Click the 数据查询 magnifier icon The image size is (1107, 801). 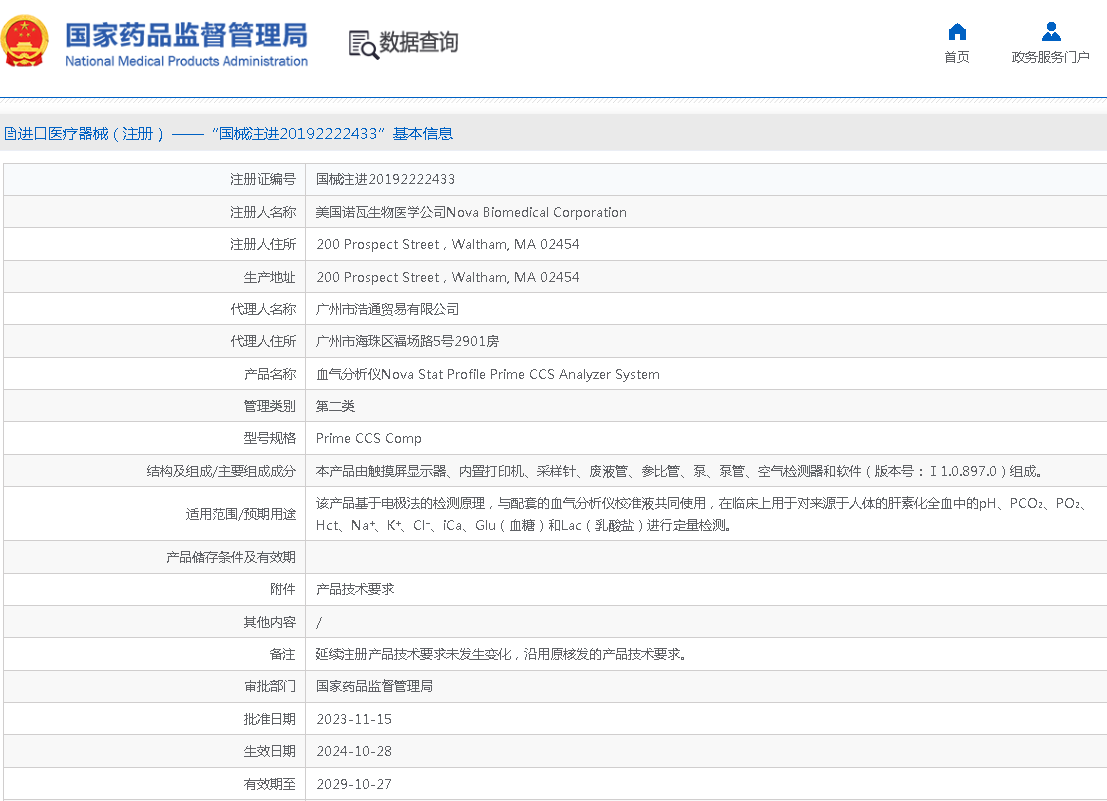pos(363,44)
